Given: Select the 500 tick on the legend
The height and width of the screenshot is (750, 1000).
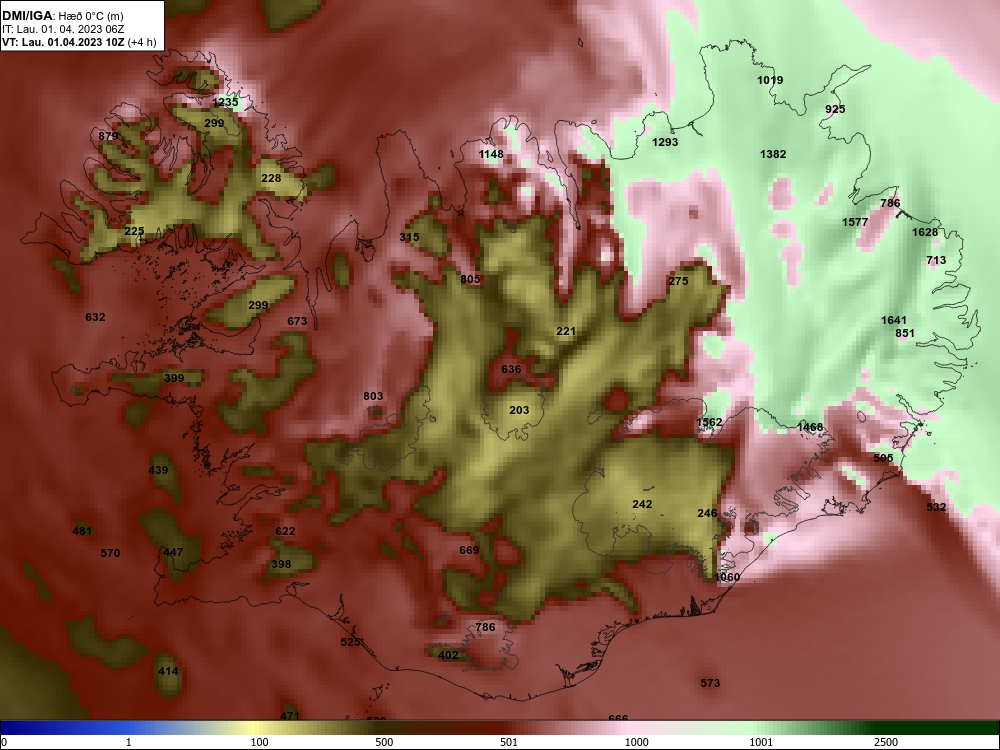Looking at the screenshot, I should (x=384, y=742).
